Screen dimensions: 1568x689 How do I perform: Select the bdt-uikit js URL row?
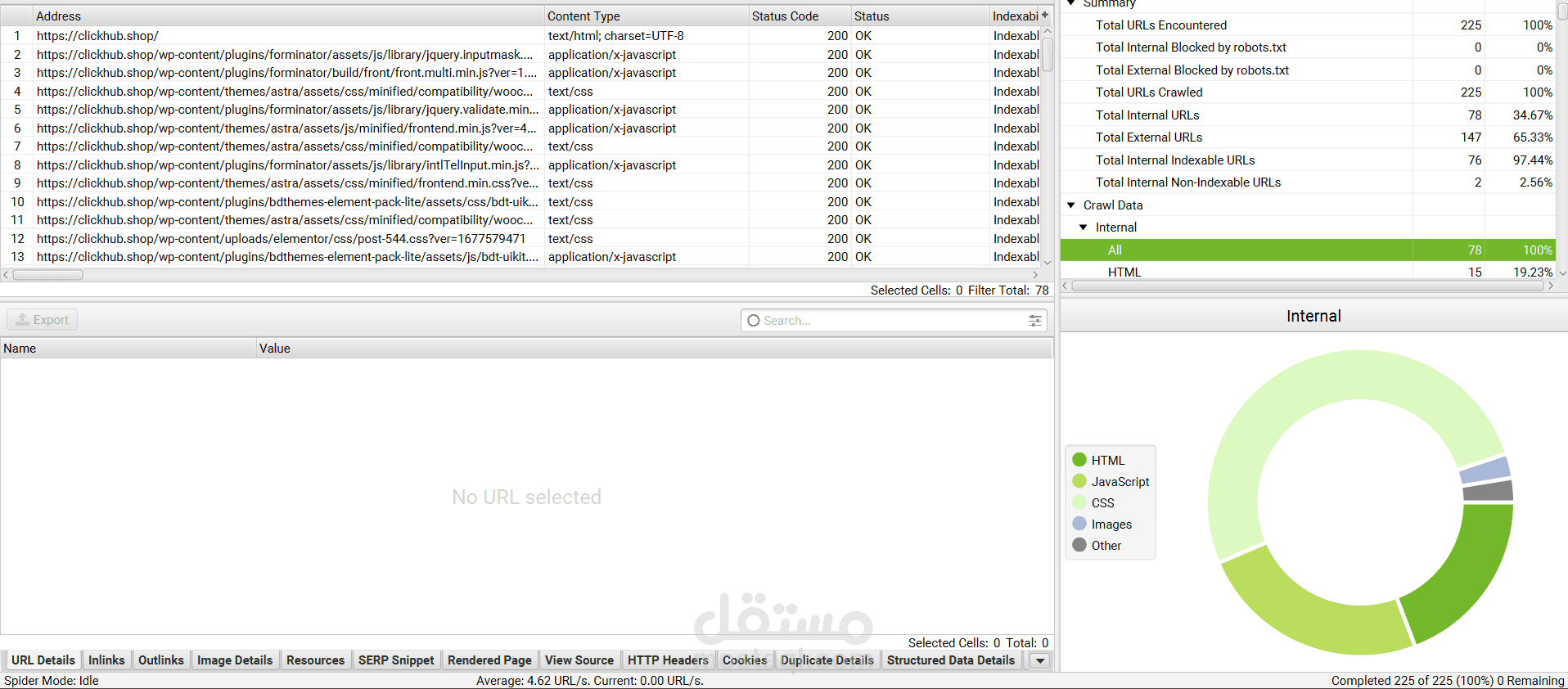tap(520, 257)
